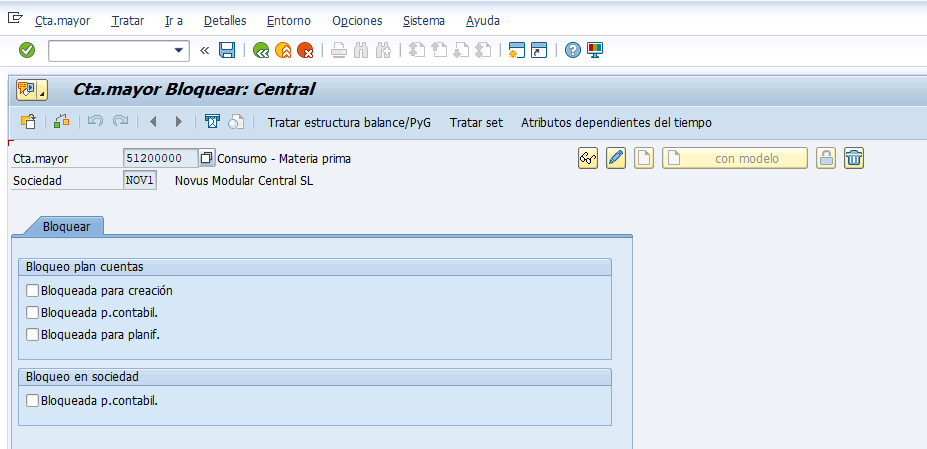
Task: Toggle Bloqueada para creación checkbox
Action: click(33, 290)
